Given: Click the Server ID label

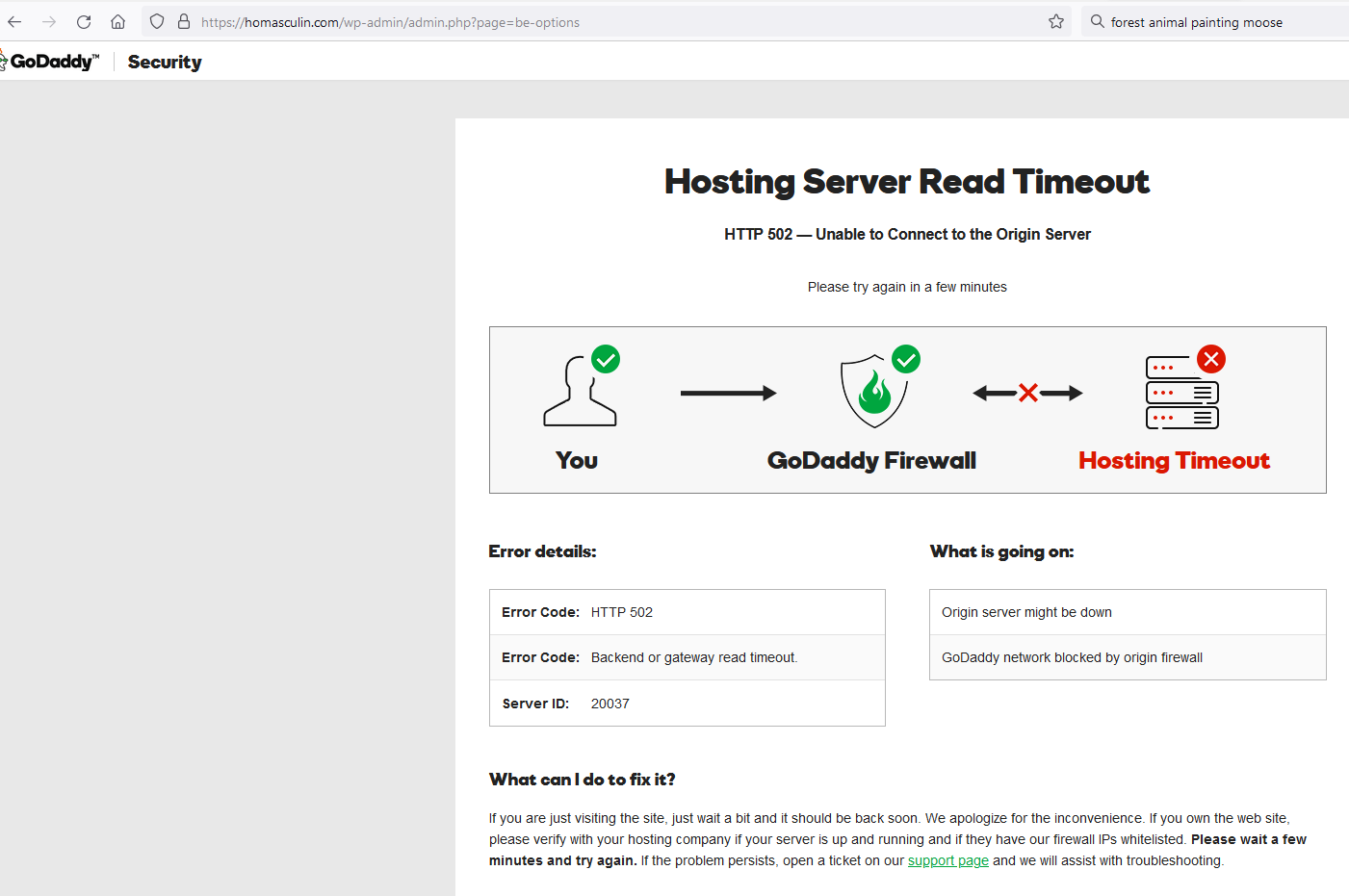Looking at the screenshot, I should [535, 704].
